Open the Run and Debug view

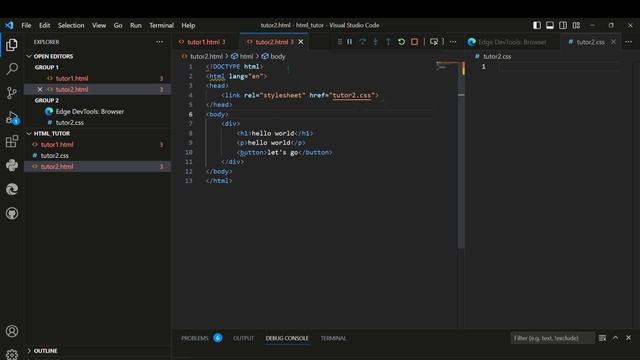click(12, 118)
